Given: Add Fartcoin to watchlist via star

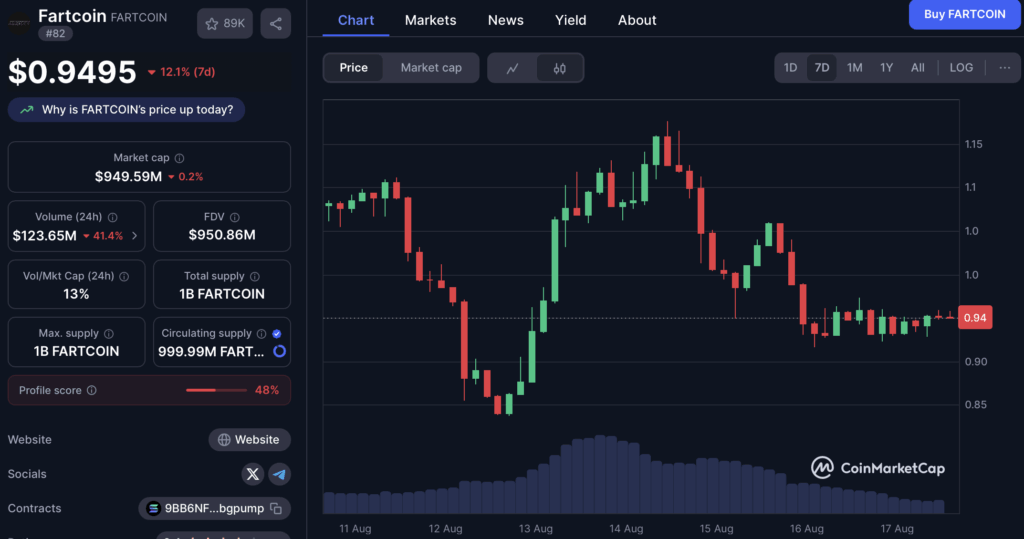Looking at the screenshot, I should click(x=225, y=24).
